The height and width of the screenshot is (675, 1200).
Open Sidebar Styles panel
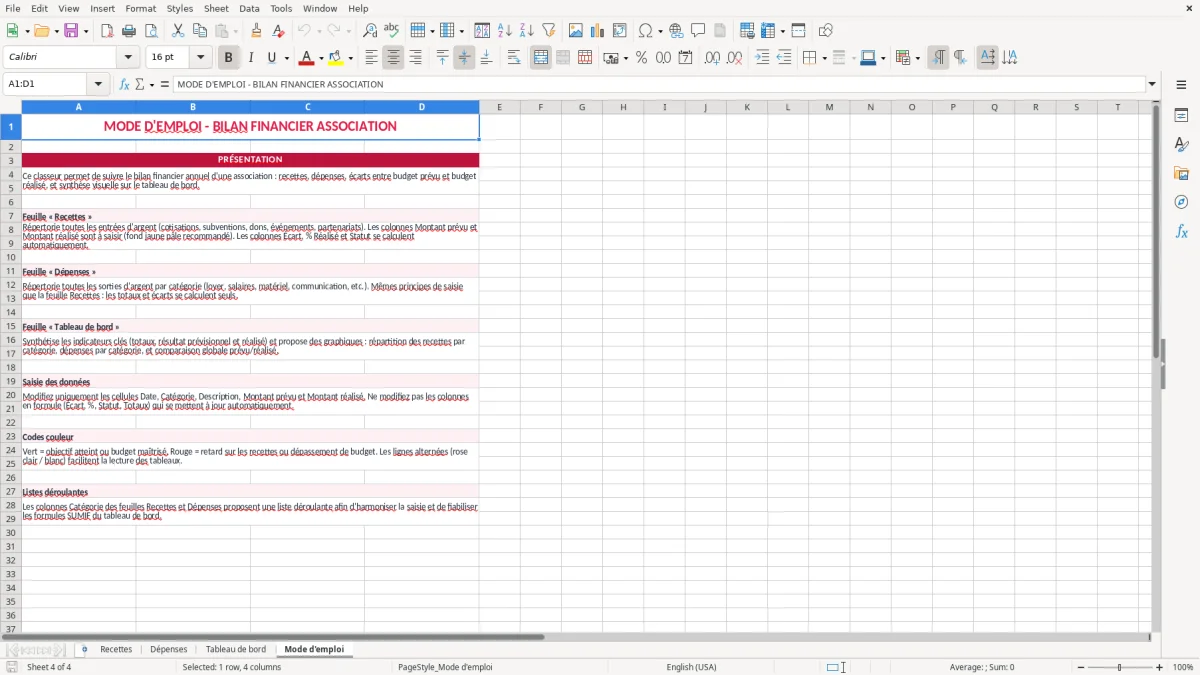[x=1181, y=145]
